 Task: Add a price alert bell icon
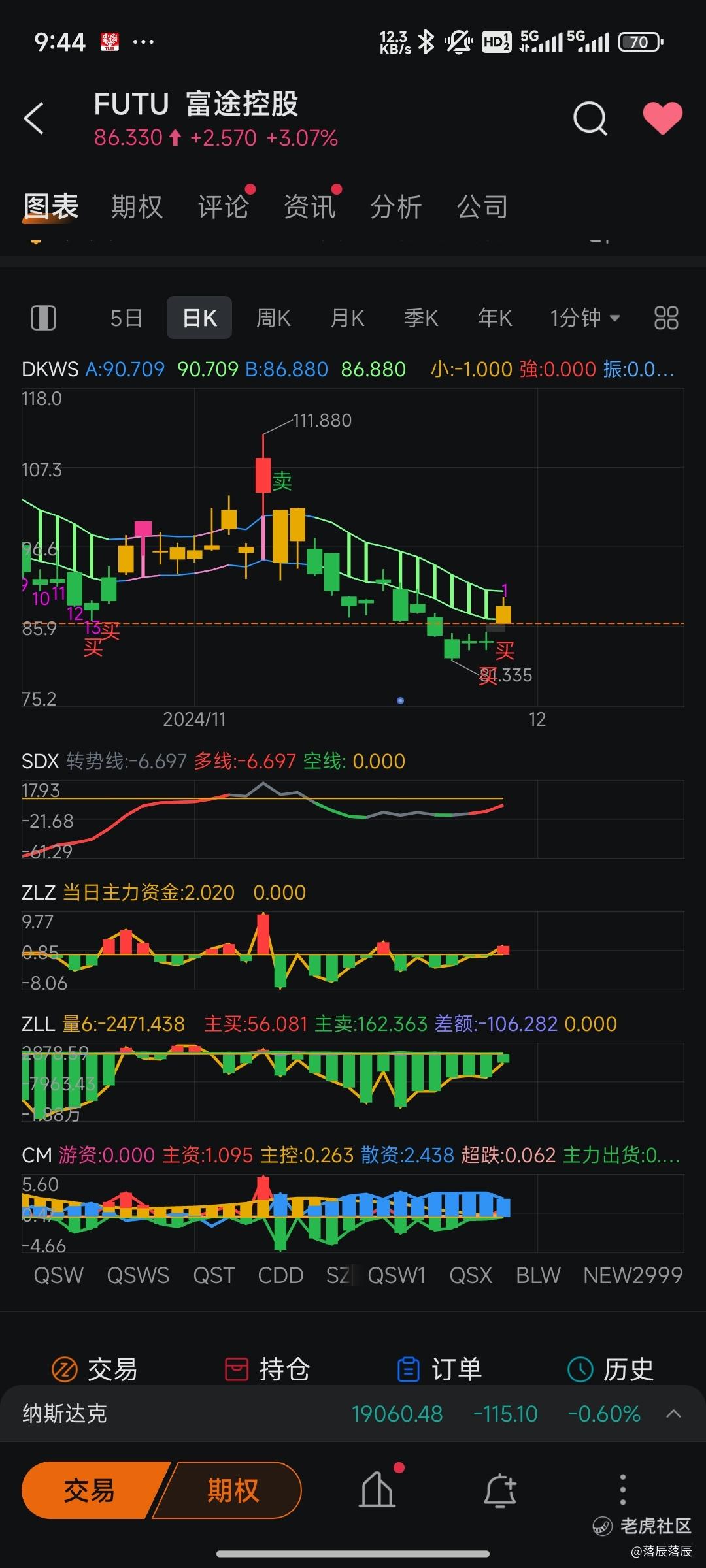[500, 1491]
